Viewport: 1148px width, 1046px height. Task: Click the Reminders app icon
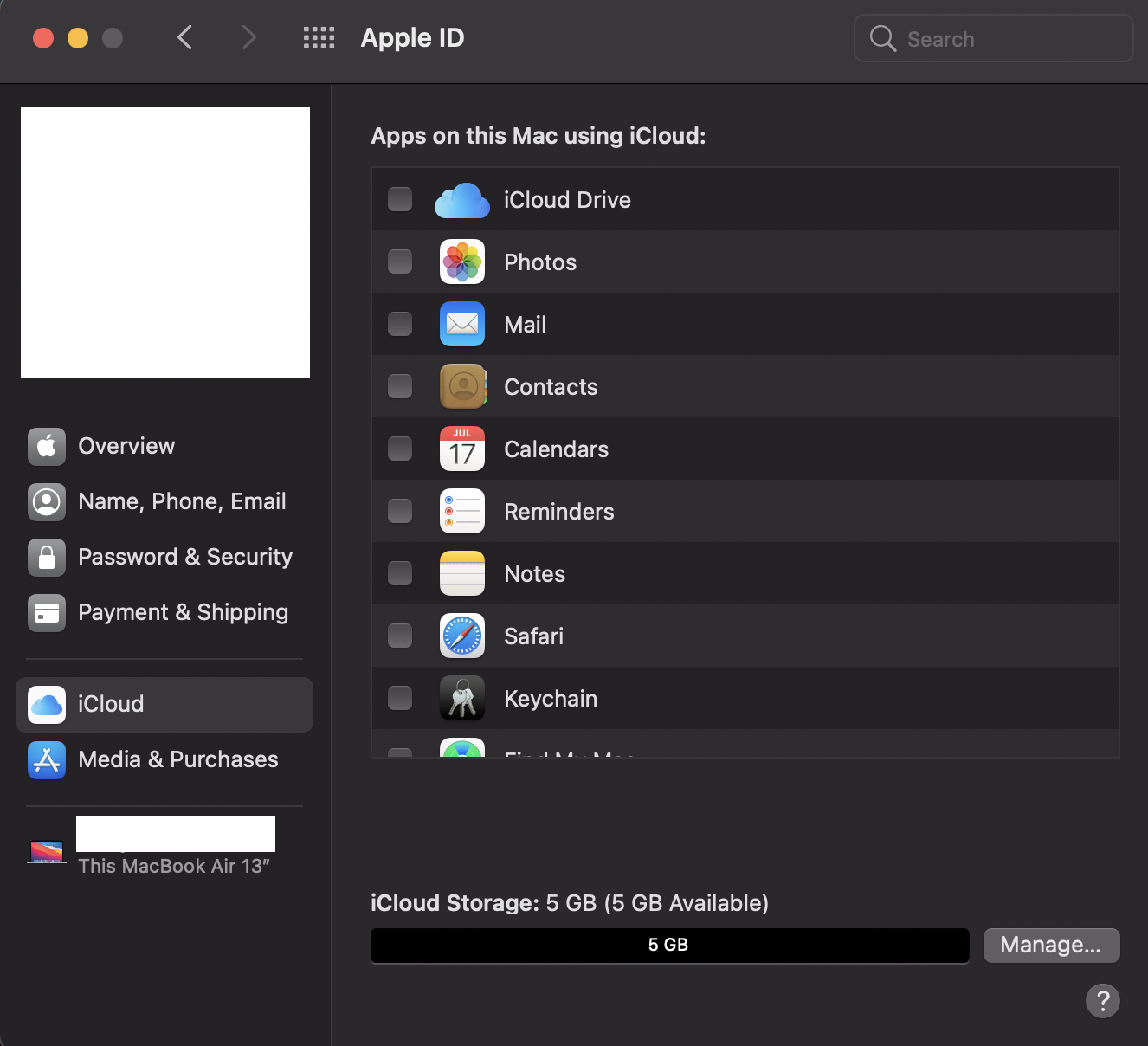click(462, 511)
